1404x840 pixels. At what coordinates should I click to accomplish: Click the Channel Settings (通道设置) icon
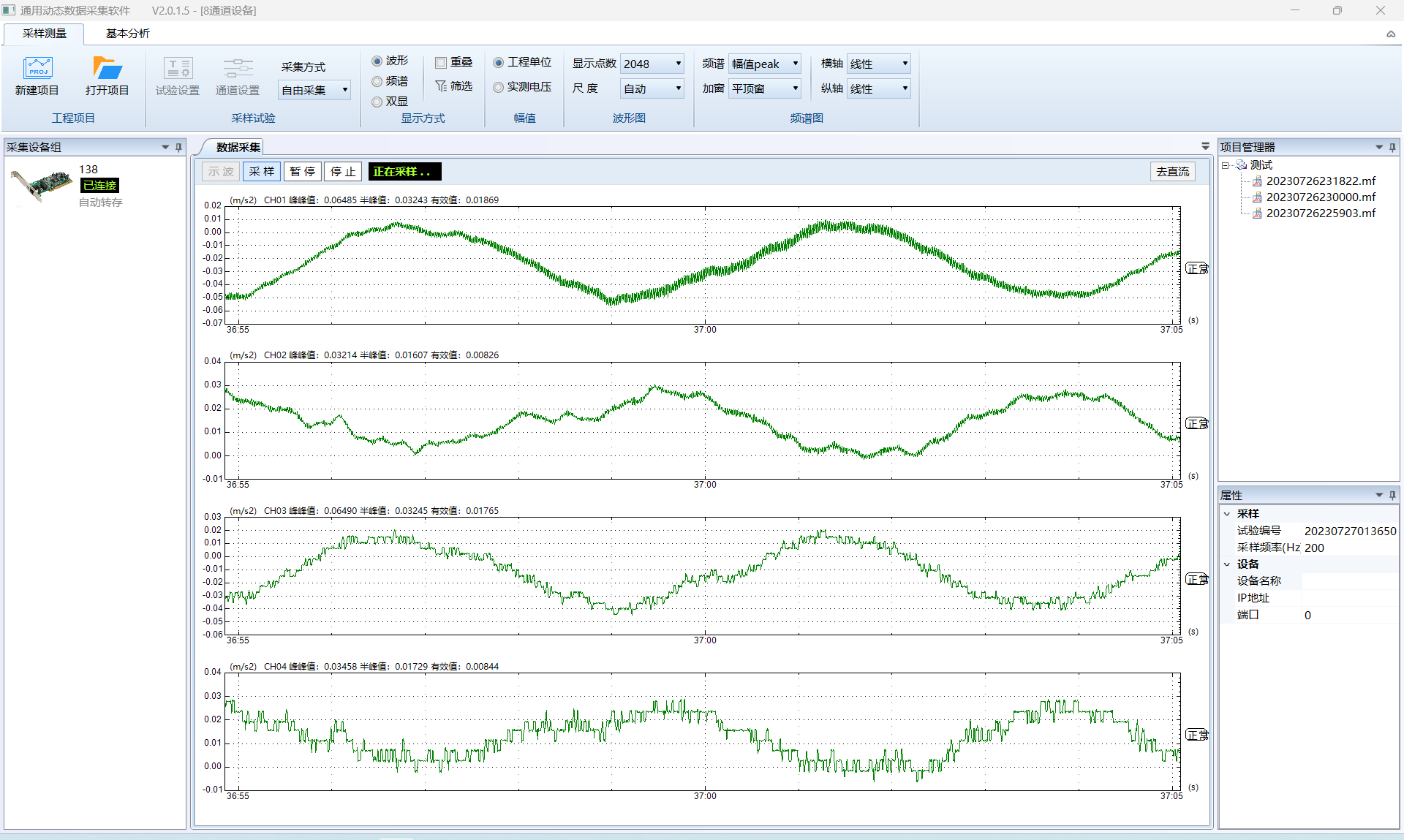[238, 68]
